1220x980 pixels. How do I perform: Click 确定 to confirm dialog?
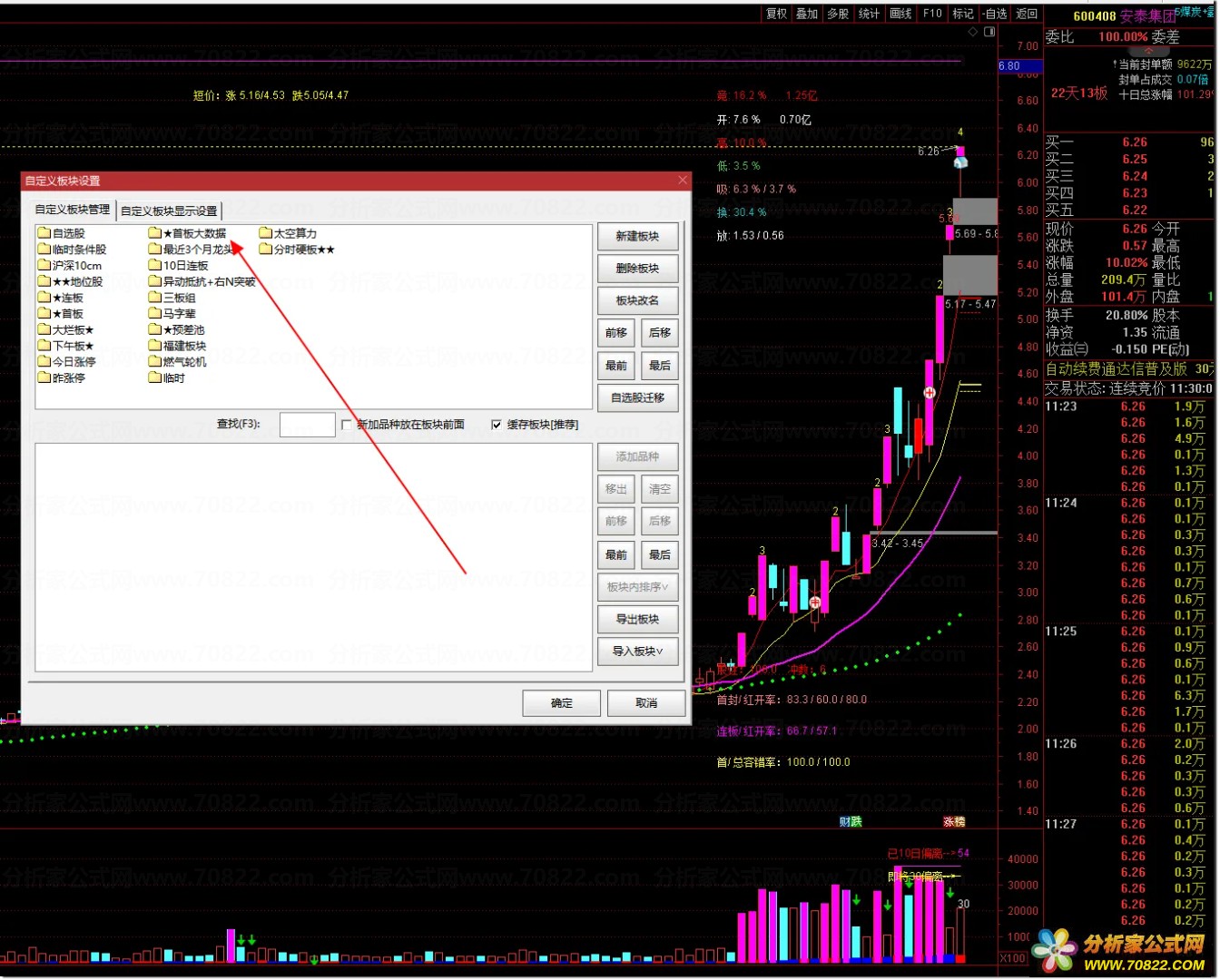coord(562,703)
